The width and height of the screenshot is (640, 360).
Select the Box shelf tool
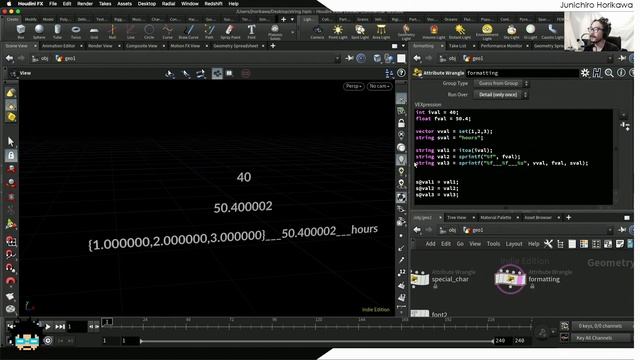20,31
